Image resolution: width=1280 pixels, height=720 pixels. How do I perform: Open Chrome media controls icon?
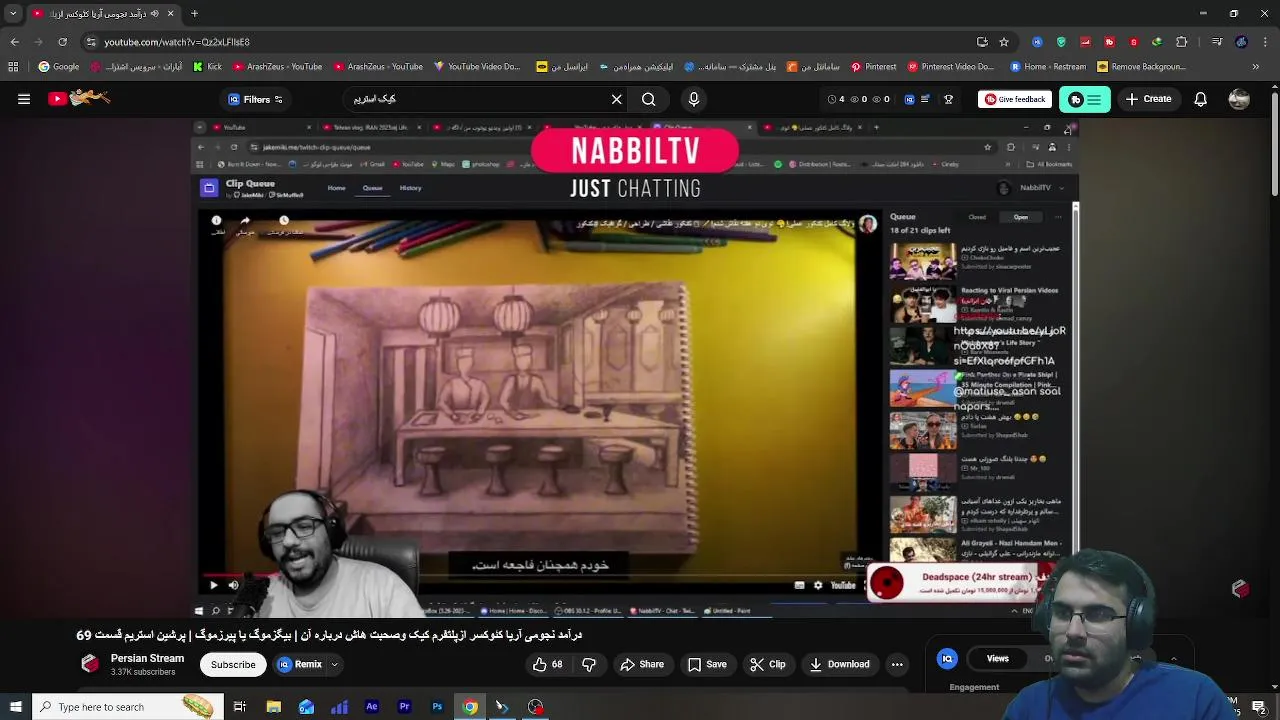point(1217,42)
